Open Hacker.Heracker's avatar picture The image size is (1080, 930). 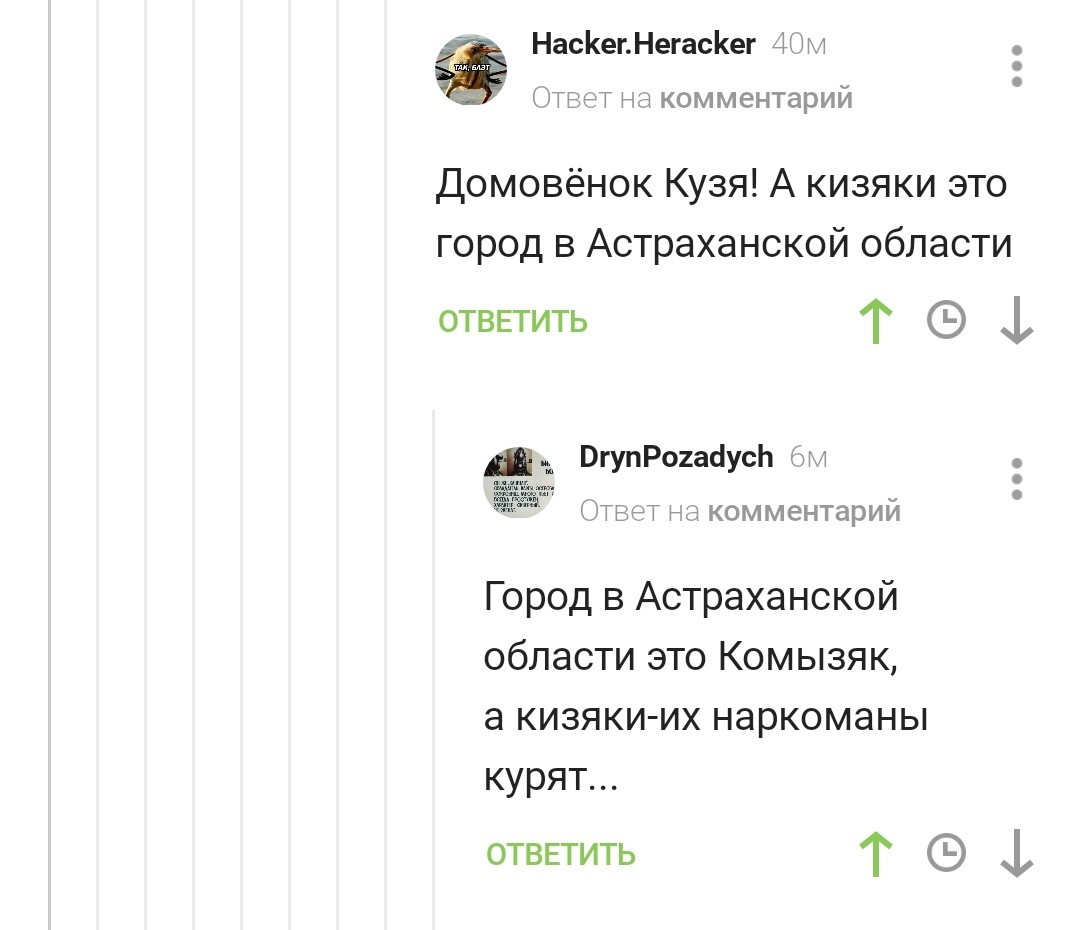[x=471, y=69]
